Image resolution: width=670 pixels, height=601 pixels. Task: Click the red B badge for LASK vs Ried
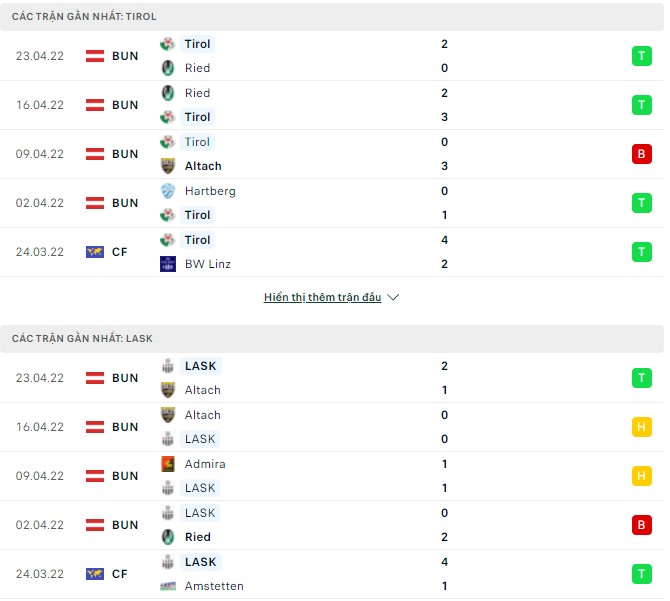coord(641,525)
